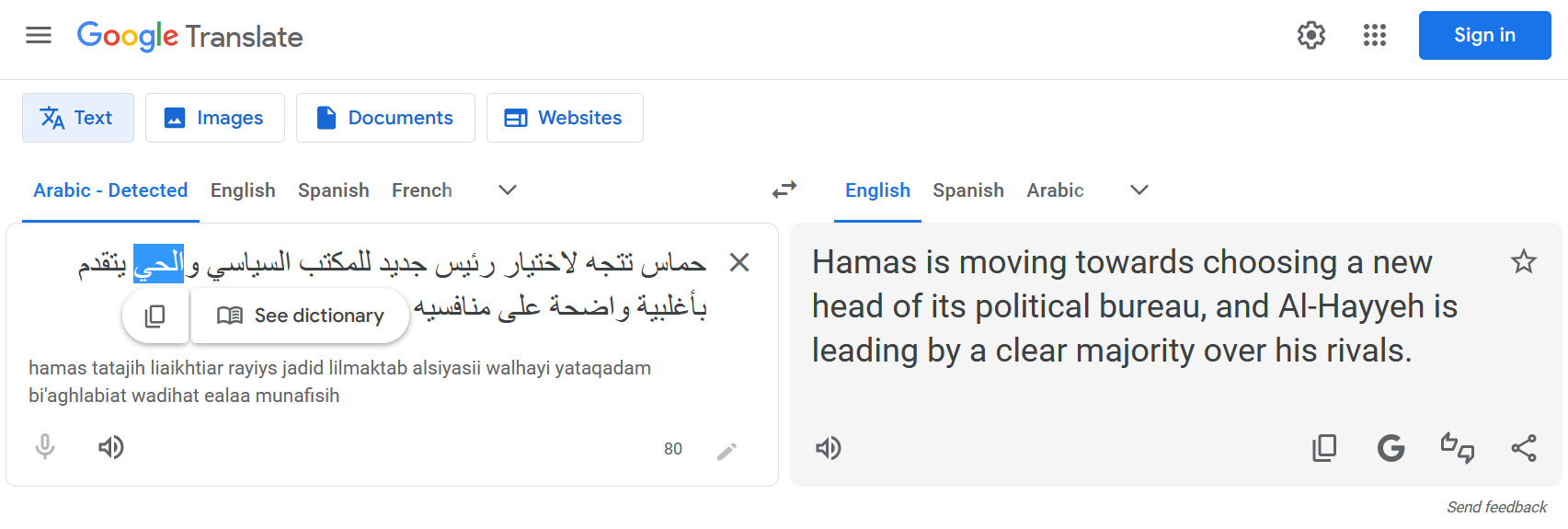The height and width of the screenshot is (529, 1568).
Task: Save translation with the star icon
Action: click(1523, 262)
